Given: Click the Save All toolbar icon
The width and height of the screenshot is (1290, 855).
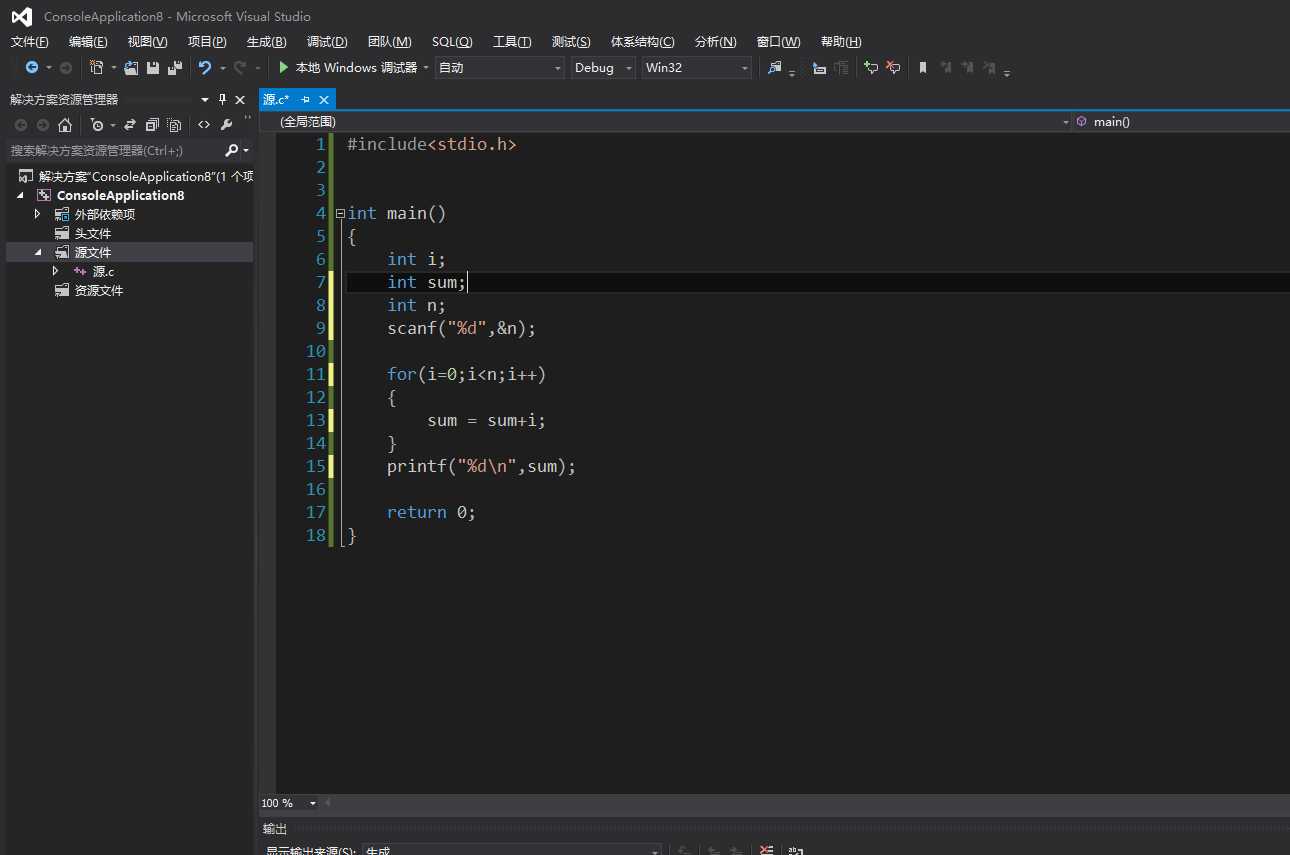Looking at the screenshot, I should coord(175,68).
